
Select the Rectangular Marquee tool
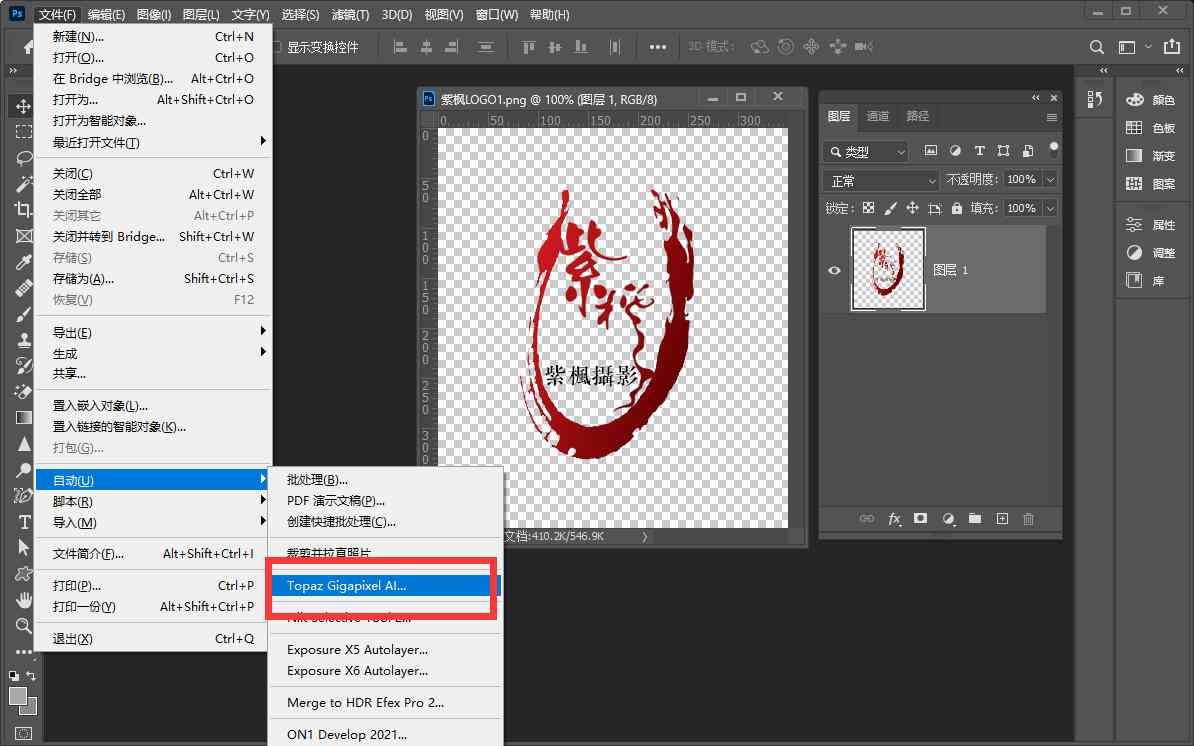(24, 132)
